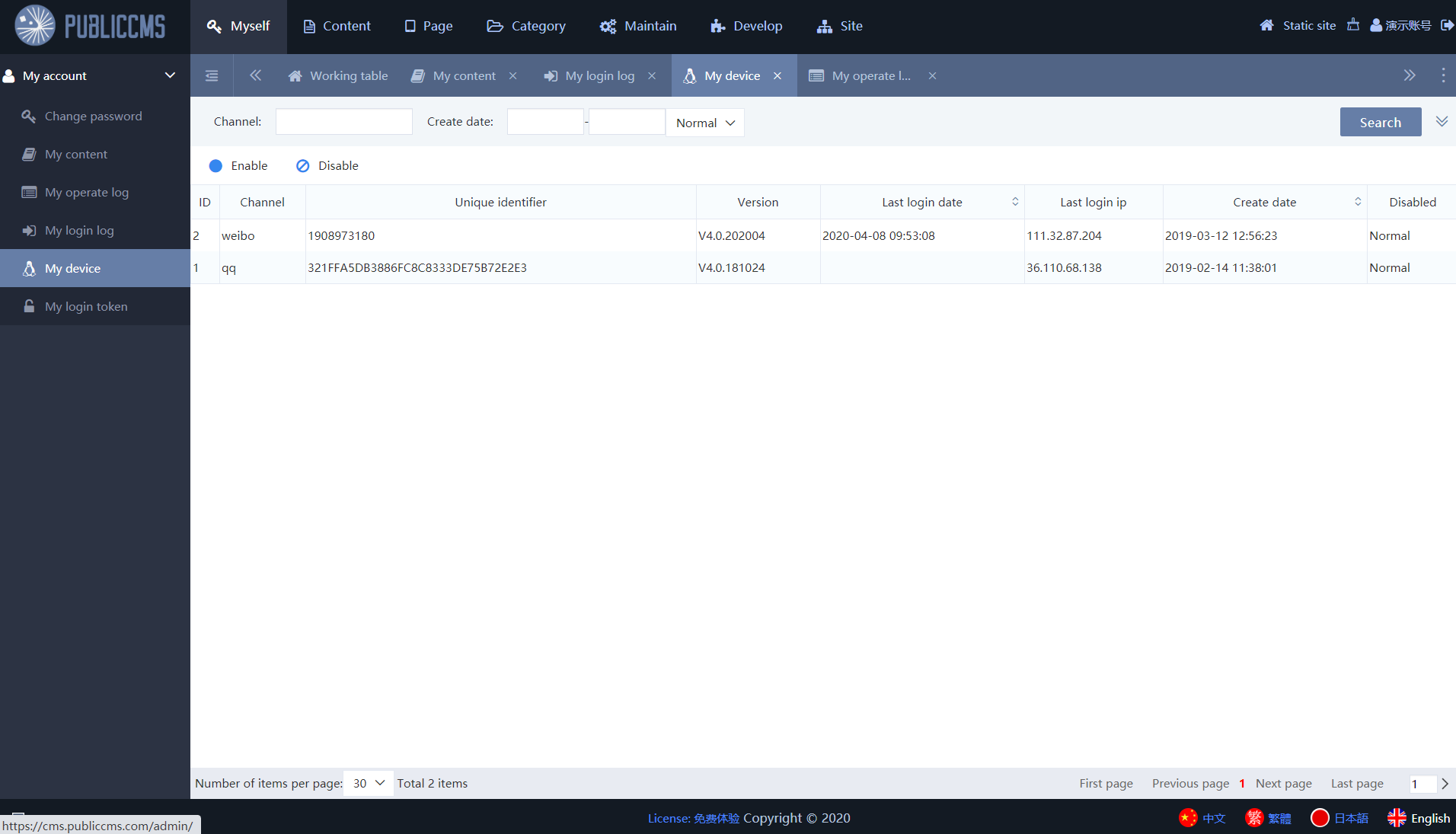Click the Disable radio option above the table
This screenshot has height=834, width=1456.
point(326,165)
